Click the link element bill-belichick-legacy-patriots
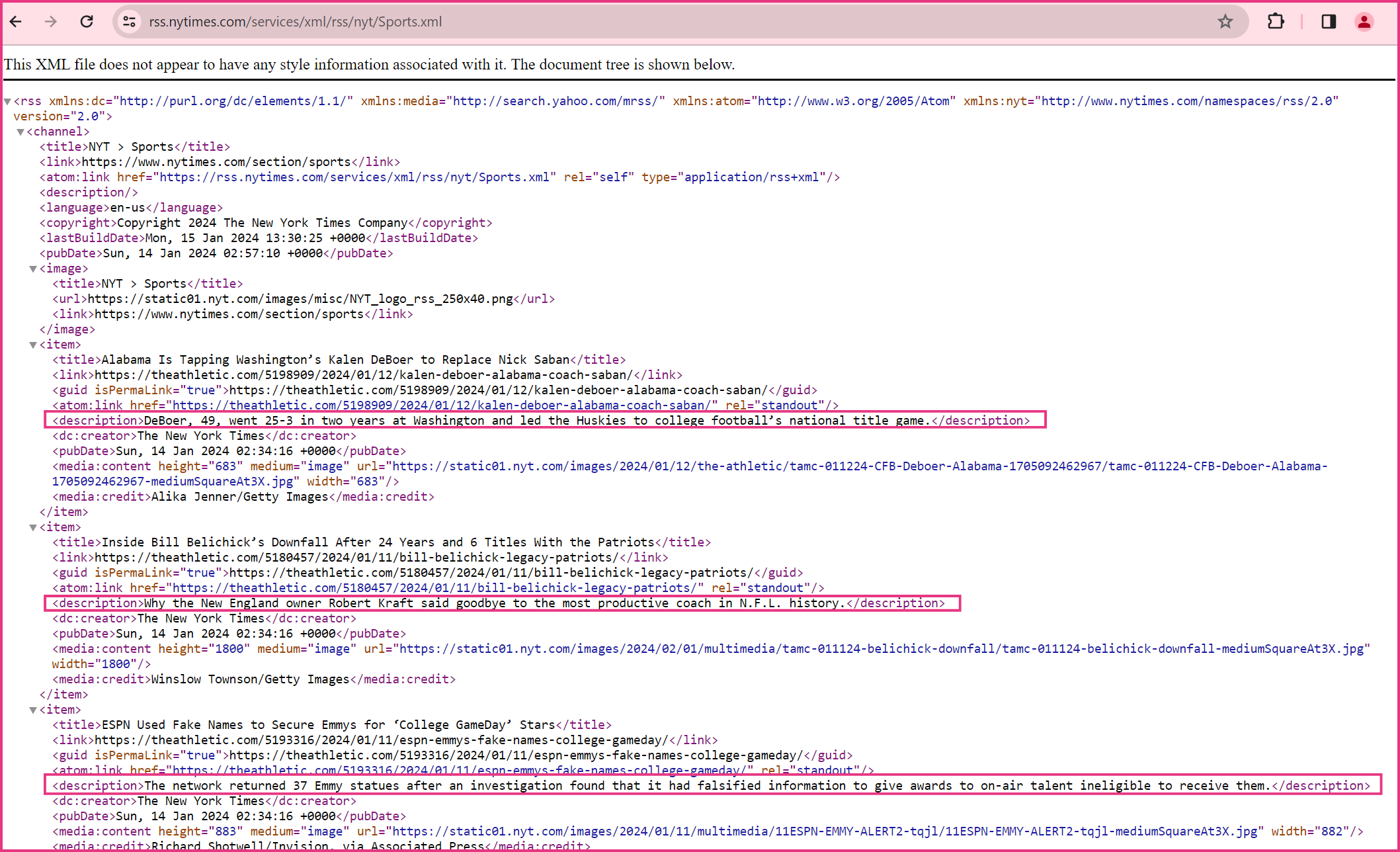The height and width of the screenshot is (852, 1400). [x=360, y=558]
